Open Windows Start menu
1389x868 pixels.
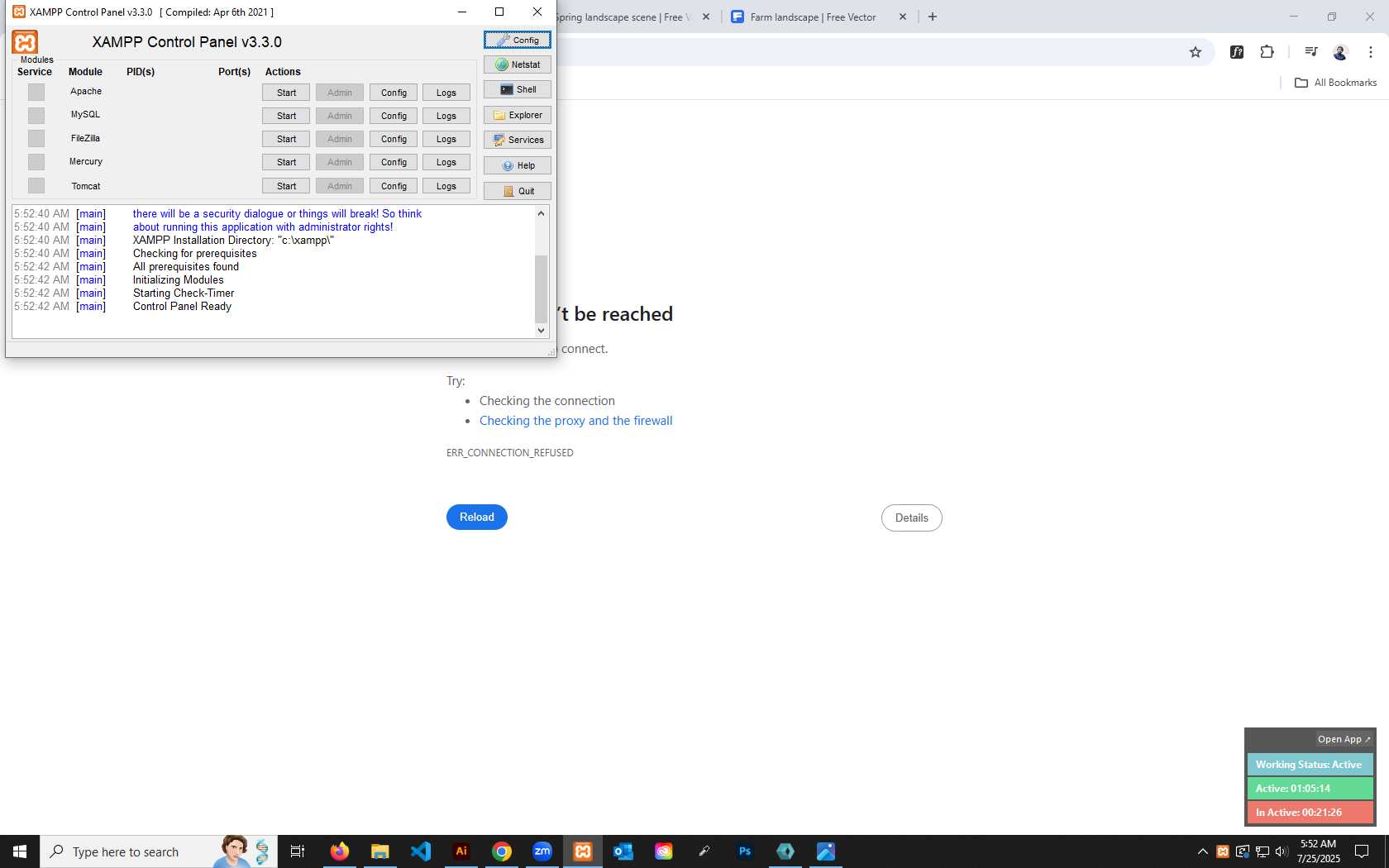point(20,851)
